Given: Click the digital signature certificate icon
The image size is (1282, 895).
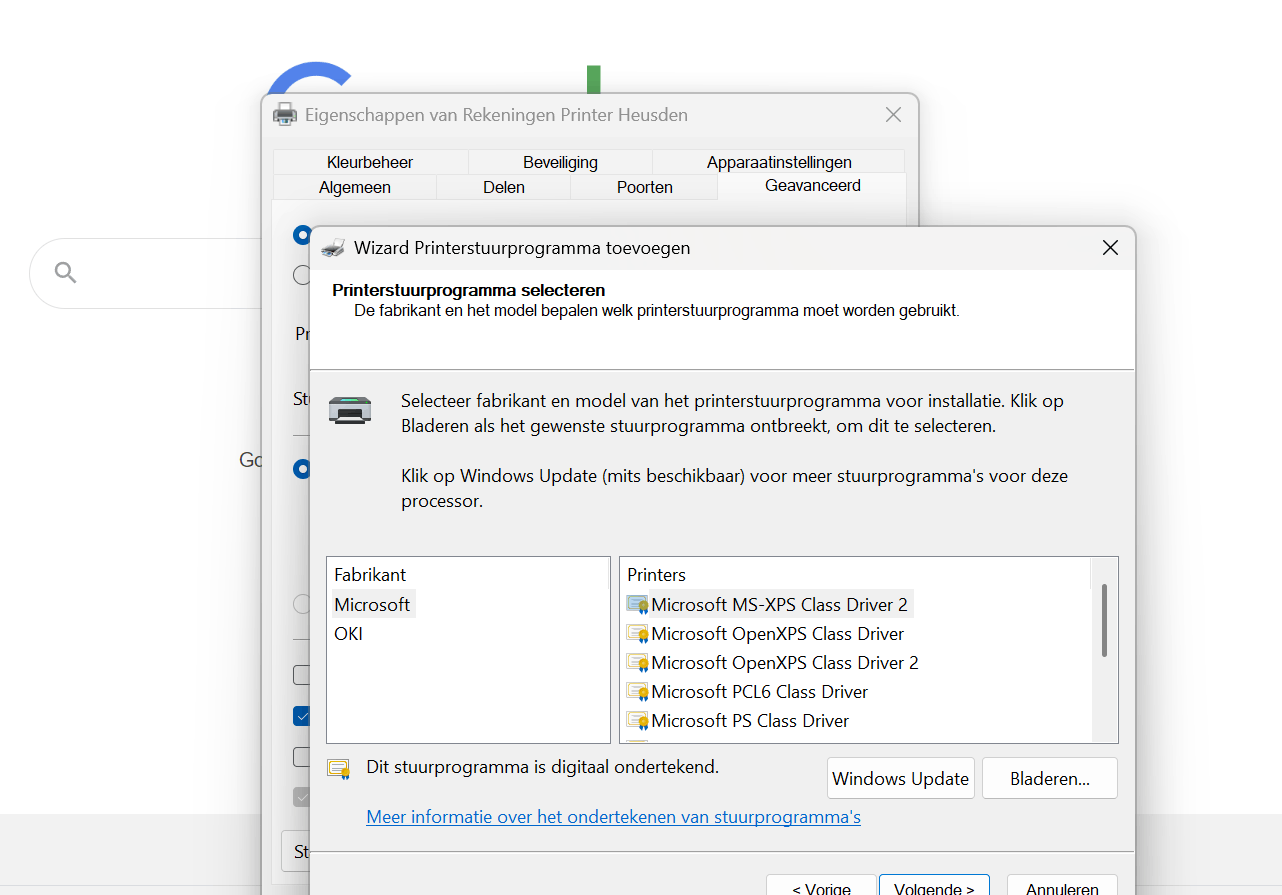Looking at the screenshot, I should coord(339,769).
